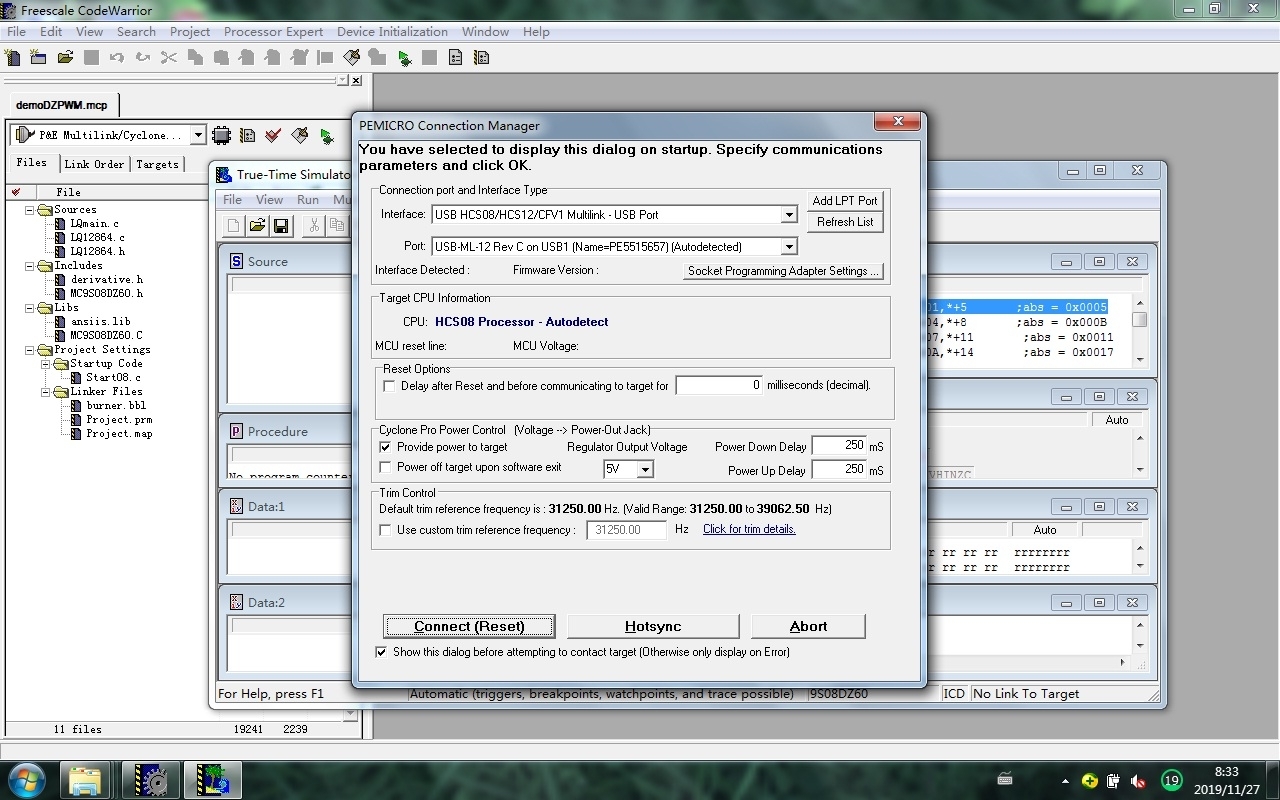Collapse the Linker Files folder
This screenshot has width=1280, height=800.
(x=46, y=392)
